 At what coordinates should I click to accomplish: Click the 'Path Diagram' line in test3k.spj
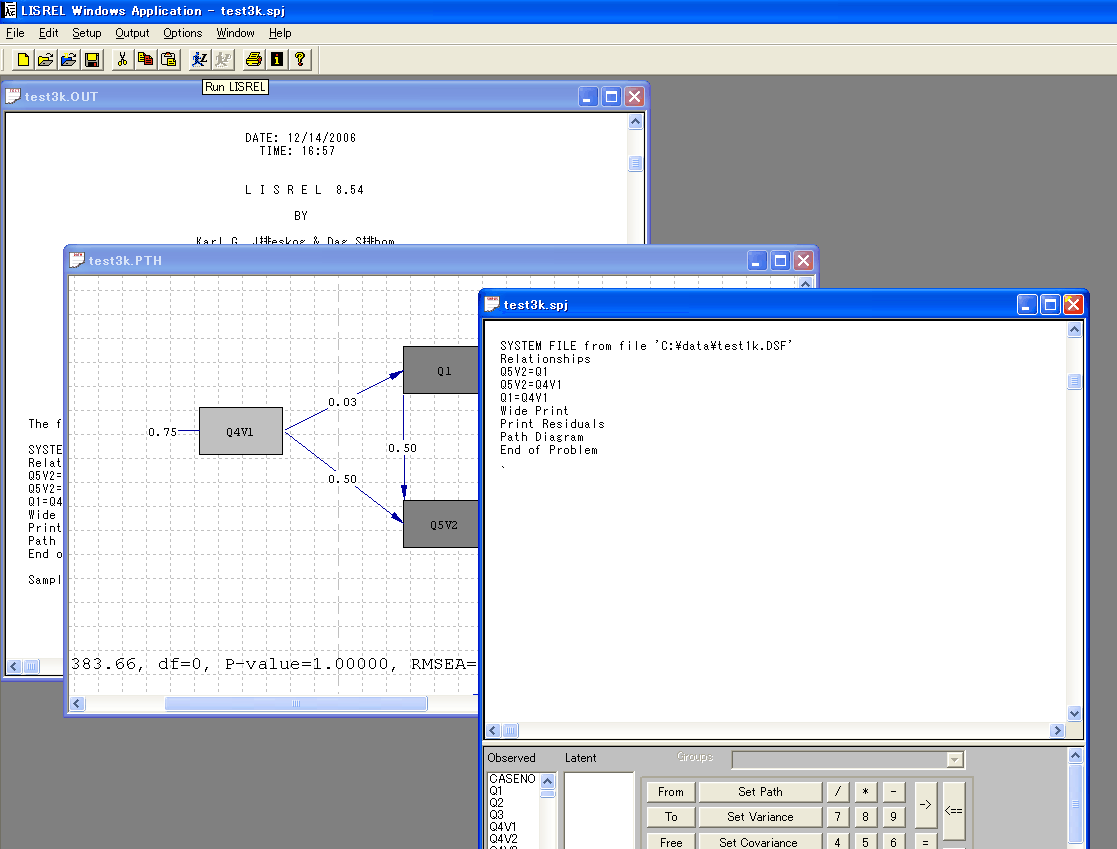tap(542, 437)
